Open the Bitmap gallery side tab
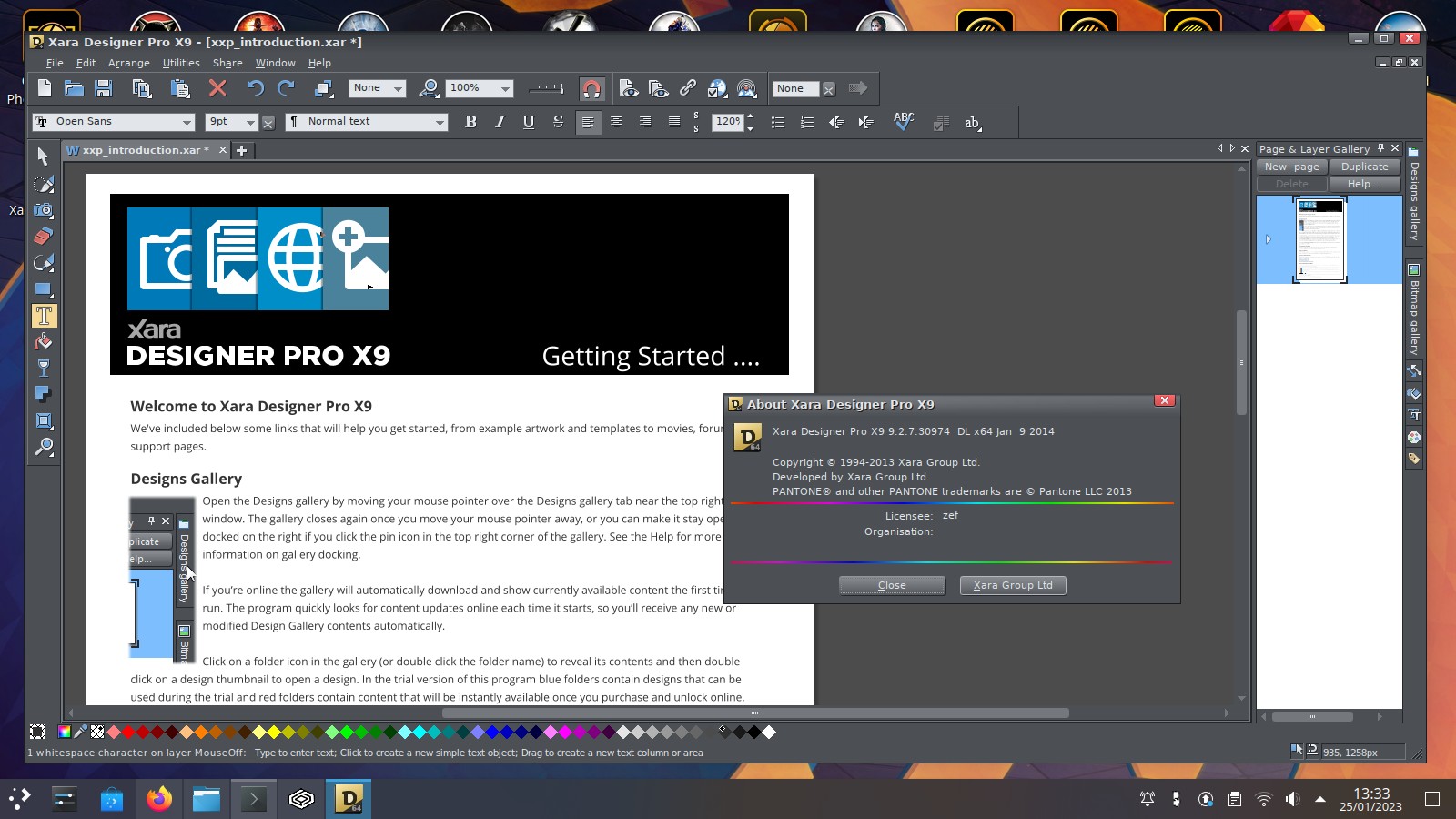 1413,309
